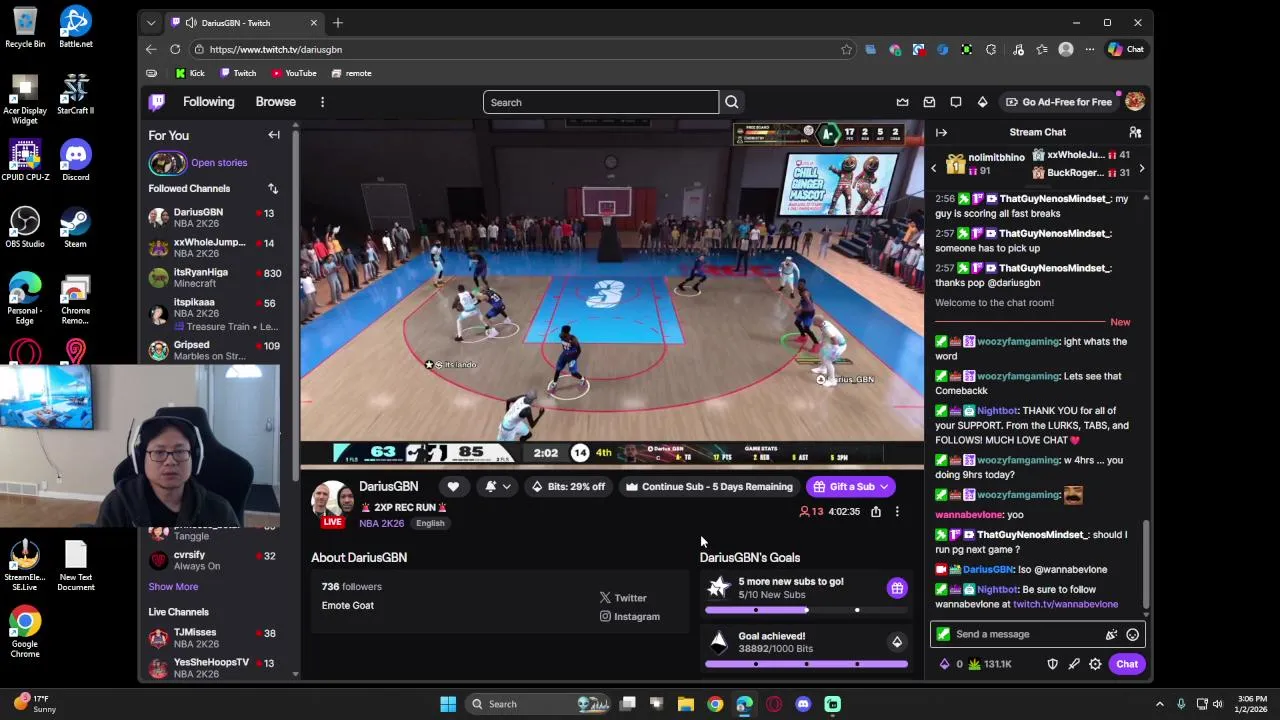
Task: Click the Twitch search field
Action: pyautogui.click(x=600, y=102)
